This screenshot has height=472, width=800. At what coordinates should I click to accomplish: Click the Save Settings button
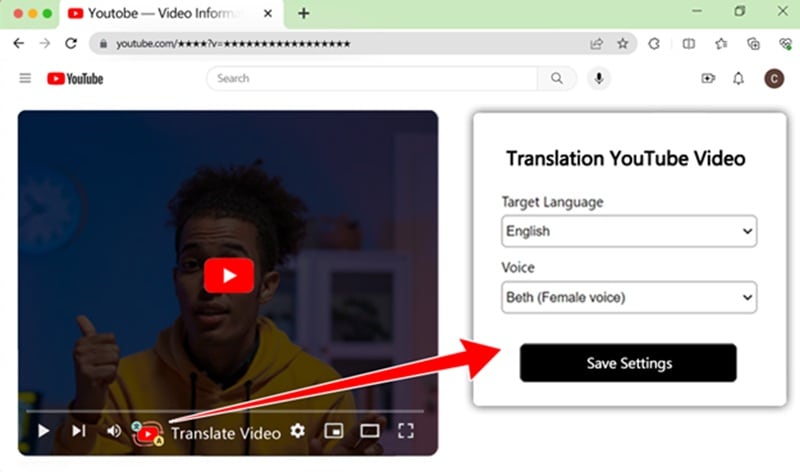[628, 363]
